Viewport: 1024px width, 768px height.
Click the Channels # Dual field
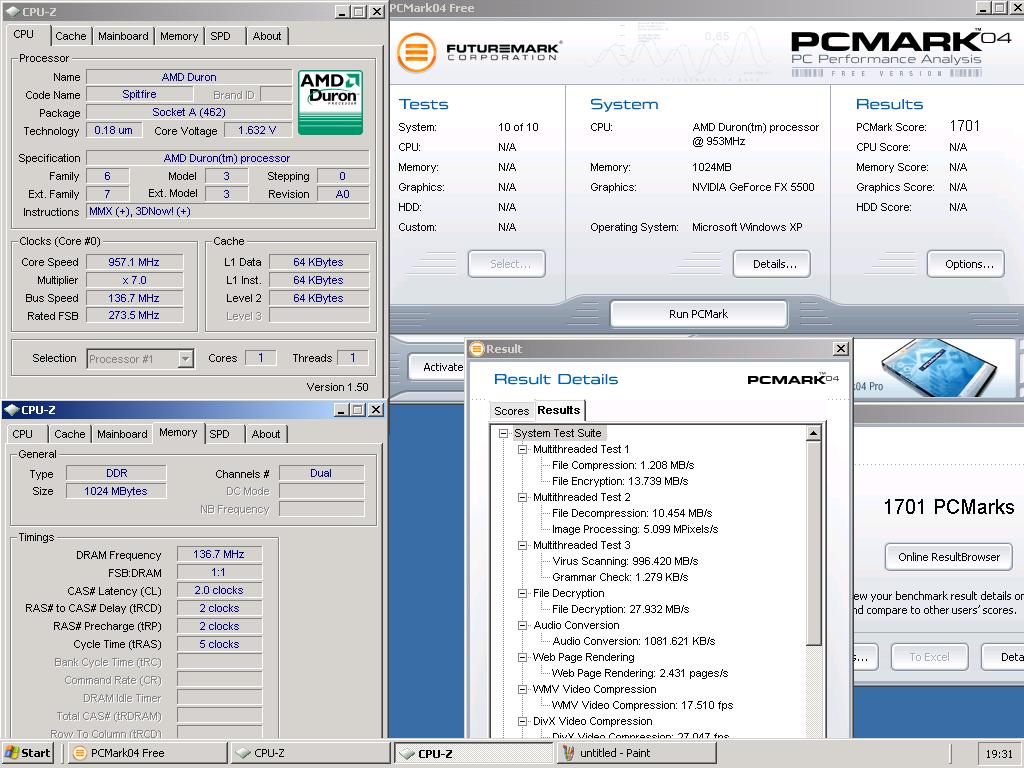pyautogui.click(x=321, y=473)
